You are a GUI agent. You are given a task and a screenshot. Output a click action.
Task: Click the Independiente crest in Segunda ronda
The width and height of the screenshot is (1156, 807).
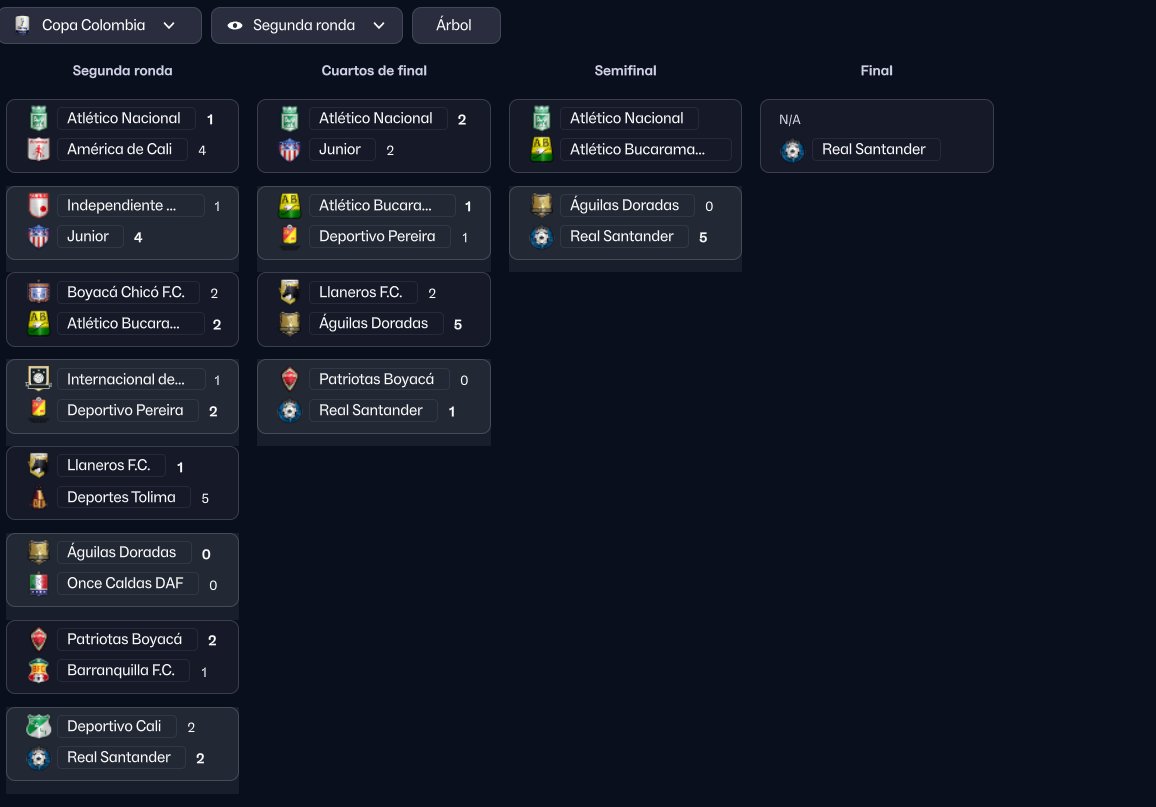pos(38,205)
